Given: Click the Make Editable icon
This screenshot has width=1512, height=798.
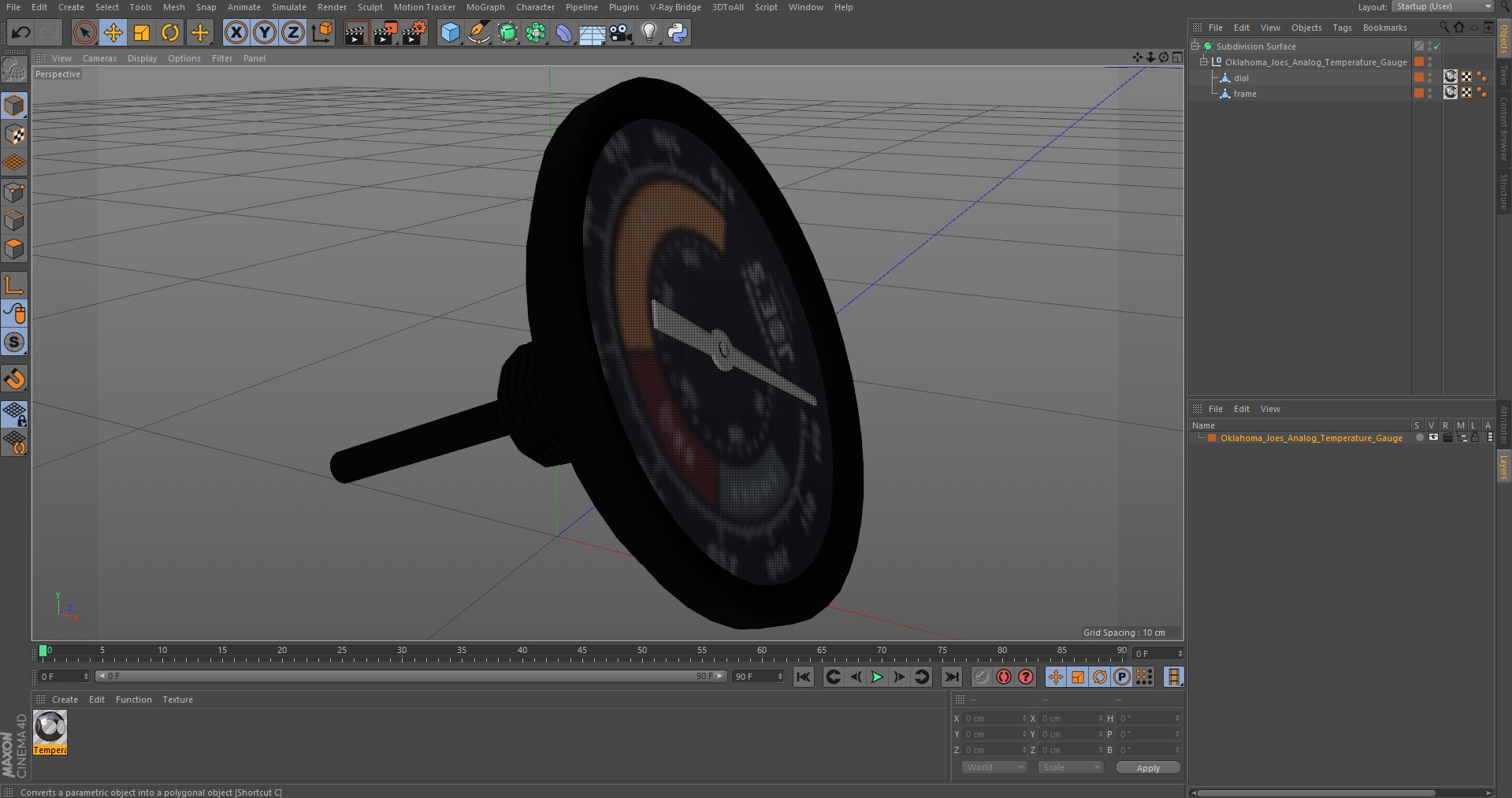Looking at the screenshot, I should pyautogui.click(x=14, y=70).
